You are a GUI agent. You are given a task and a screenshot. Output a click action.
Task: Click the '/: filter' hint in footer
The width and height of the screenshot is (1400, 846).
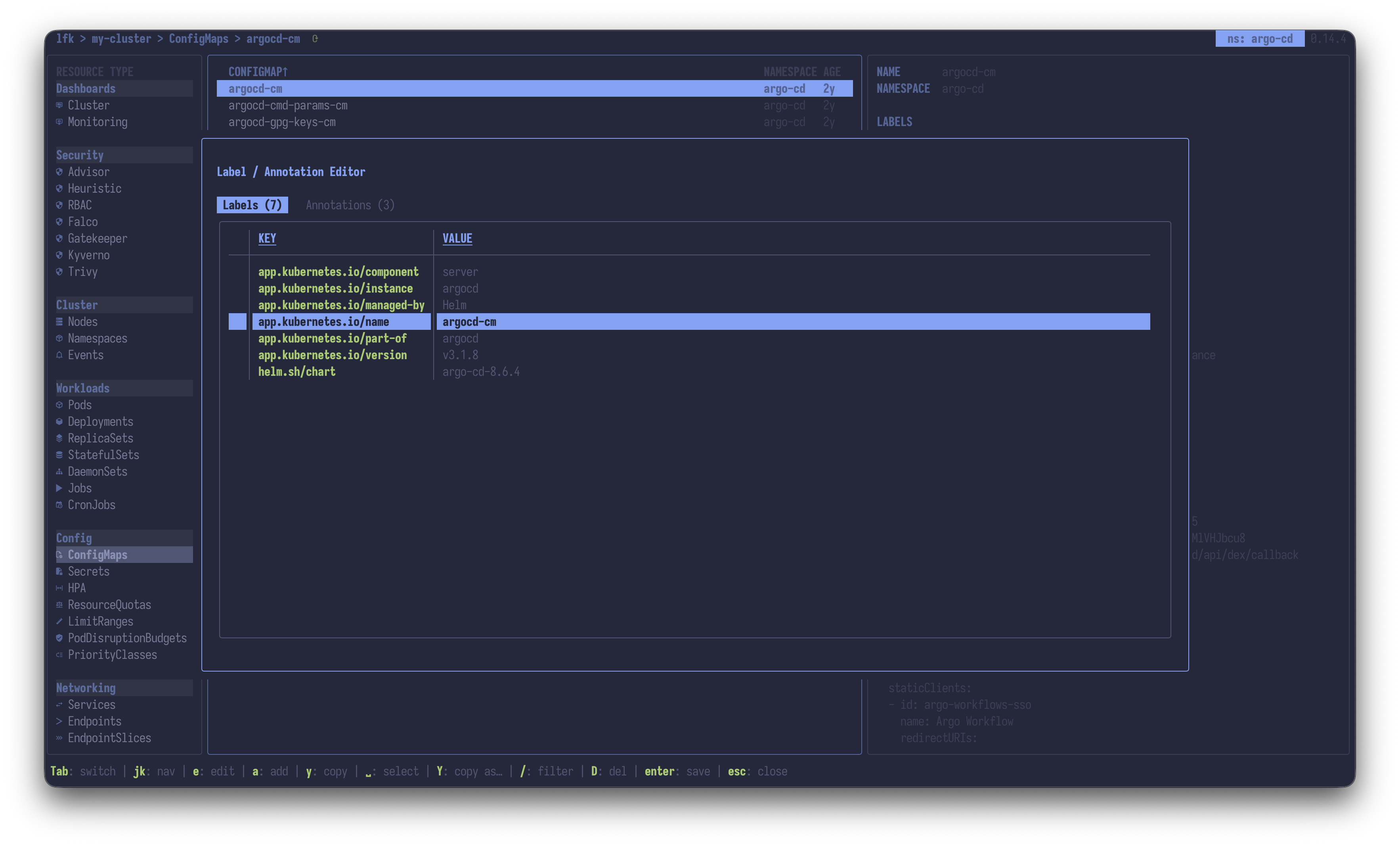click(x=547, y=771)
